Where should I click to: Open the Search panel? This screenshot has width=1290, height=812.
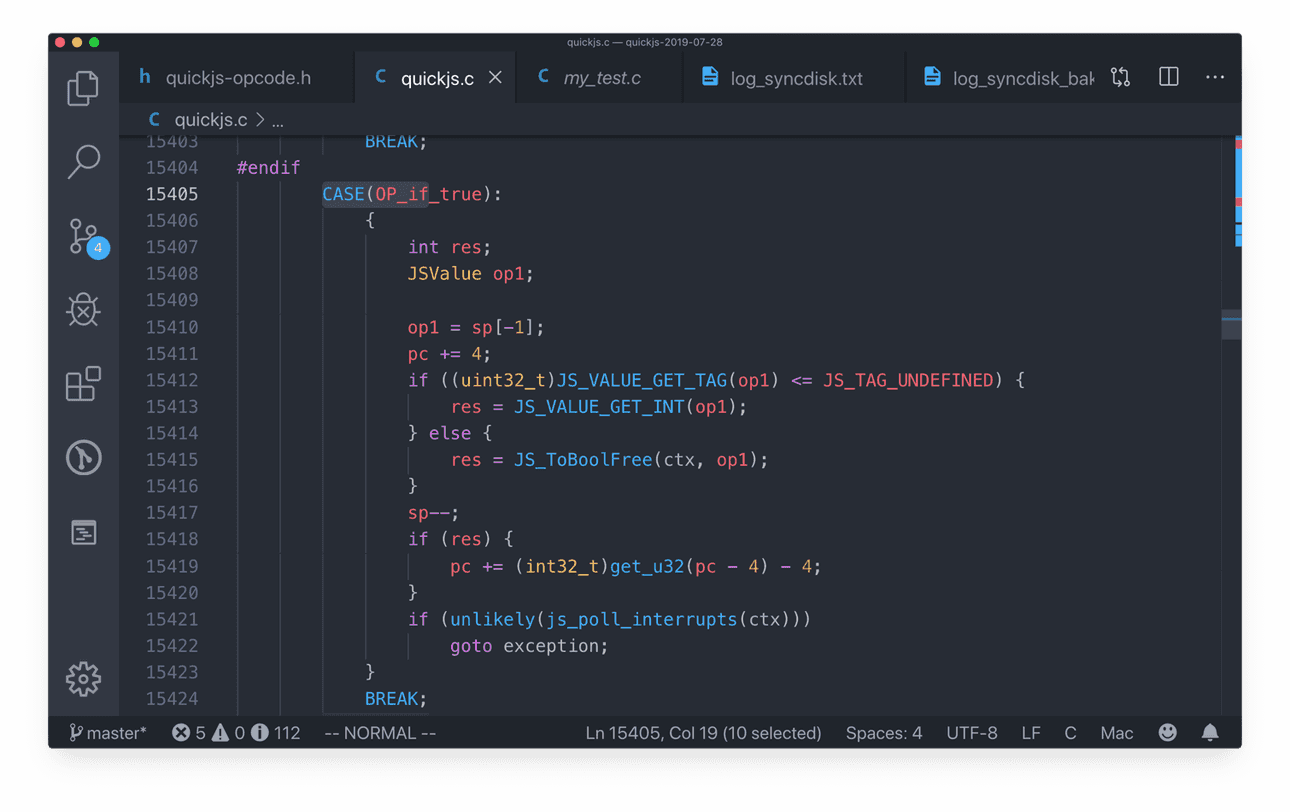pyautogui.click(x=83, y=162)
